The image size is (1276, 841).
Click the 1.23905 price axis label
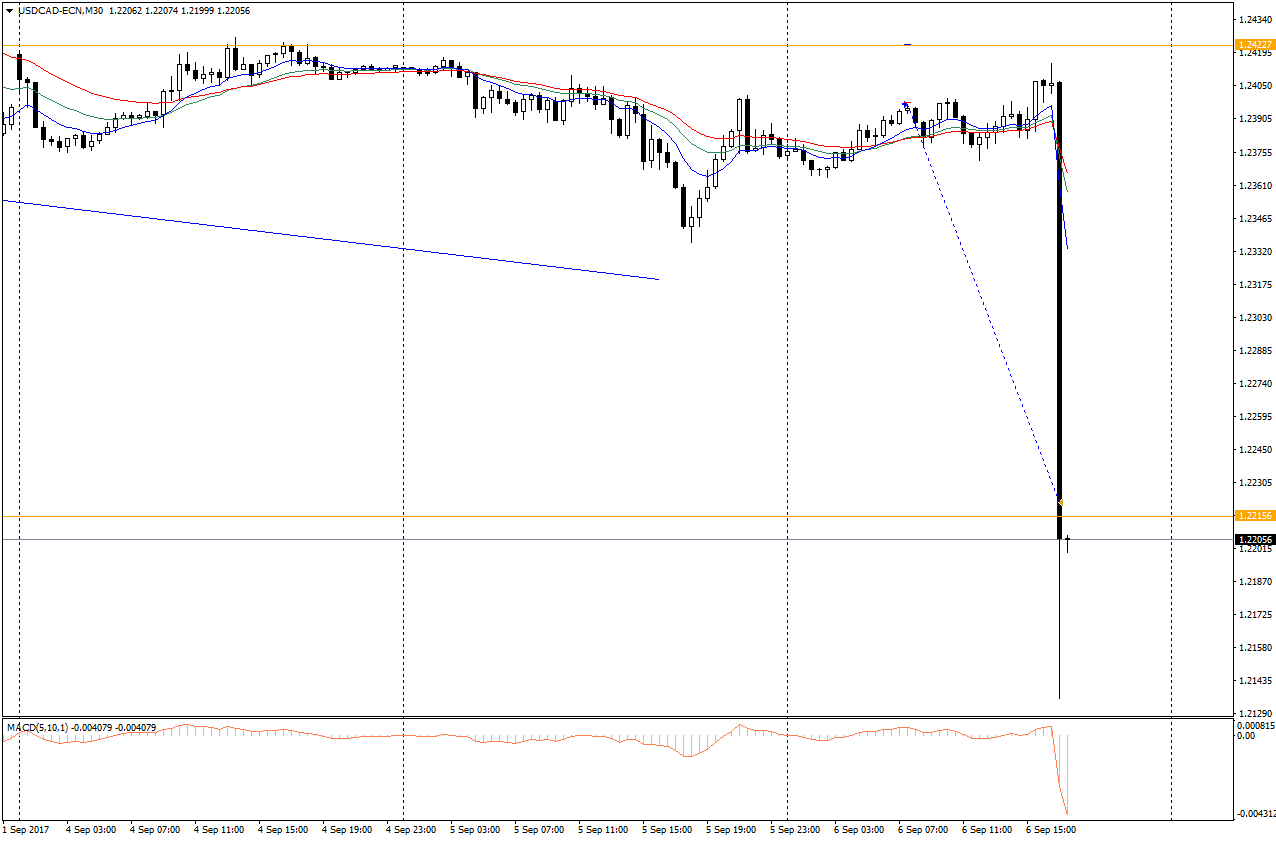[1255, 119]
